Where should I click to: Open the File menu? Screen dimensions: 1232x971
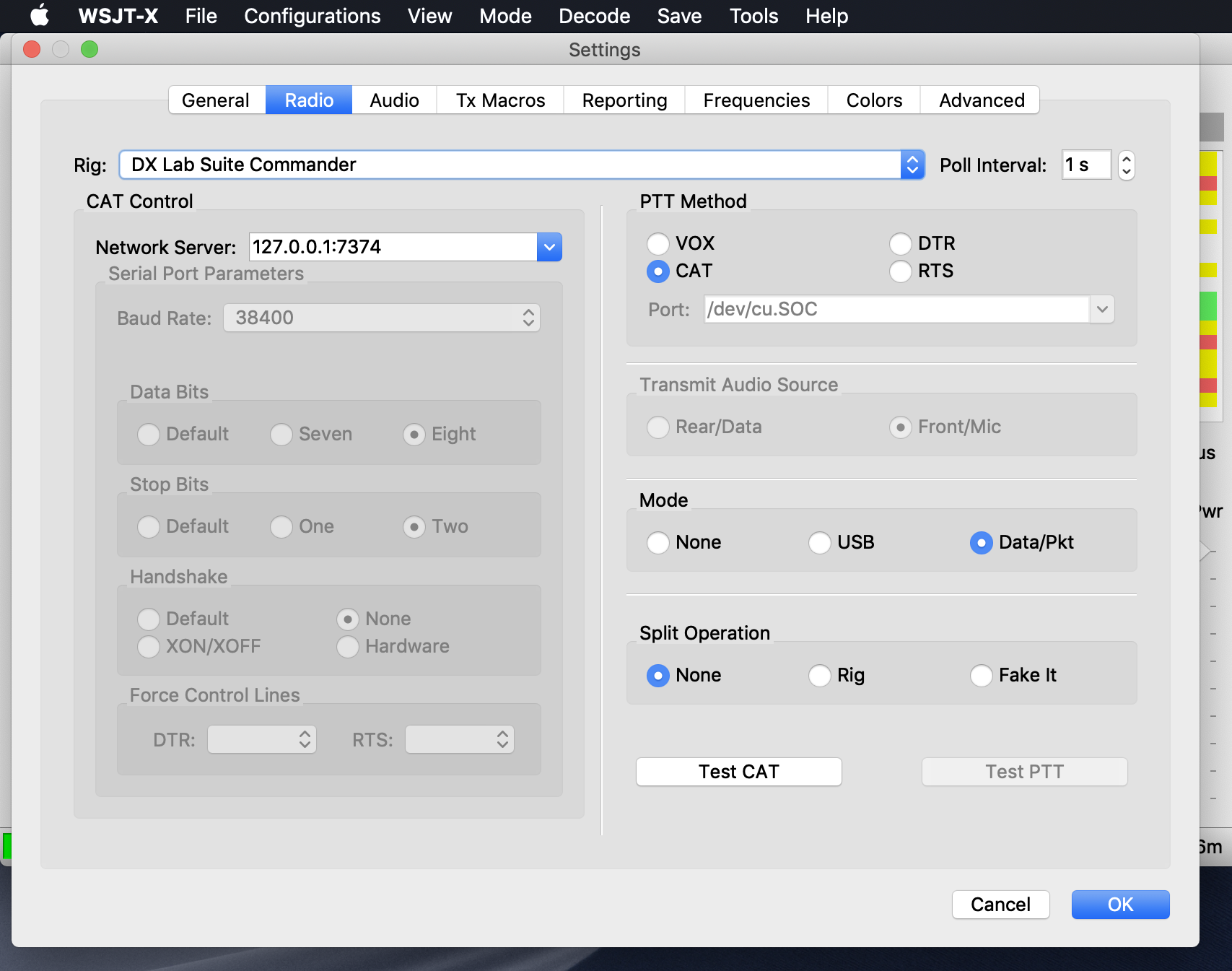[x=201, y=16]
